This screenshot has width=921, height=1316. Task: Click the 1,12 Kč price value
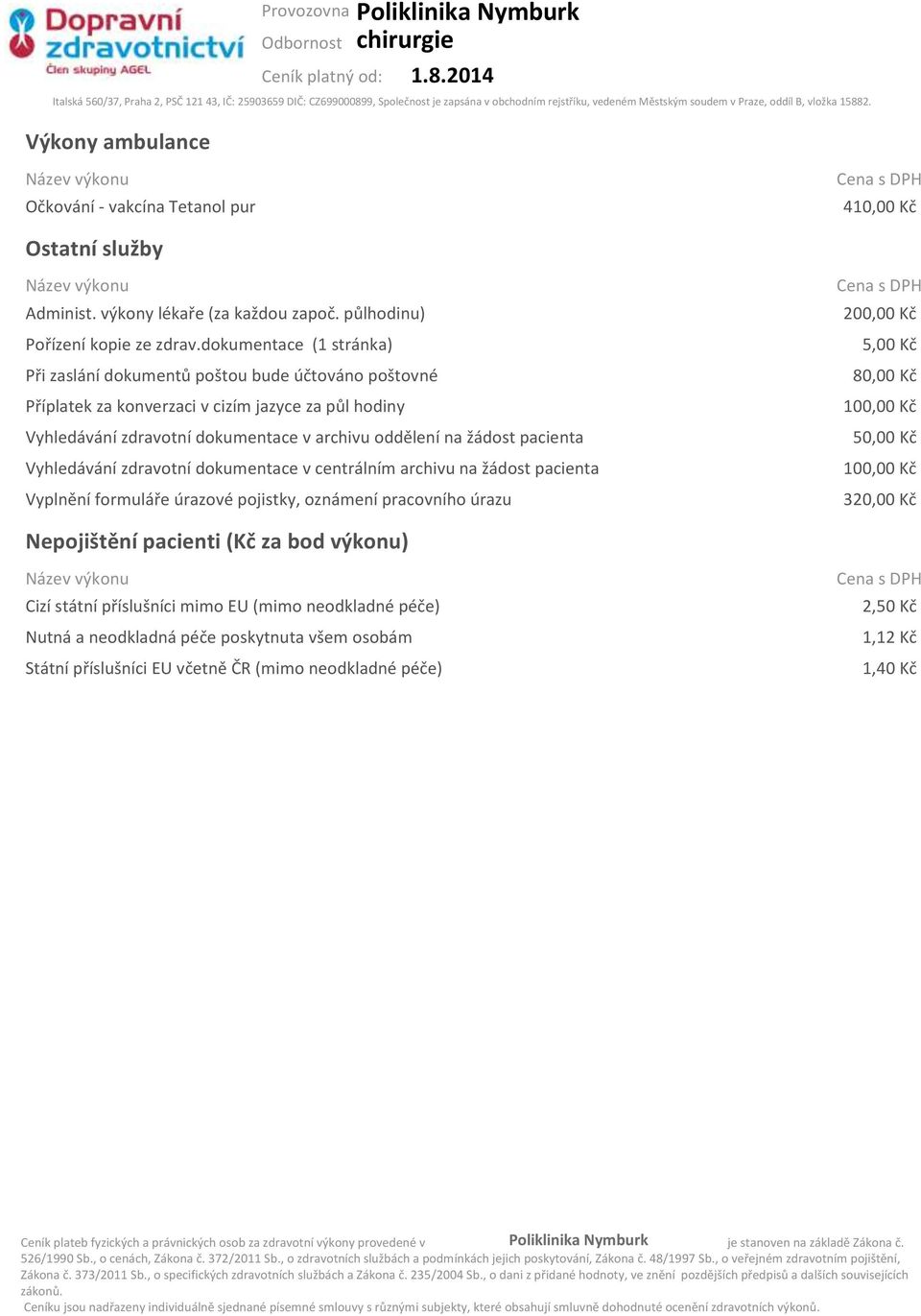coord(888,637)
